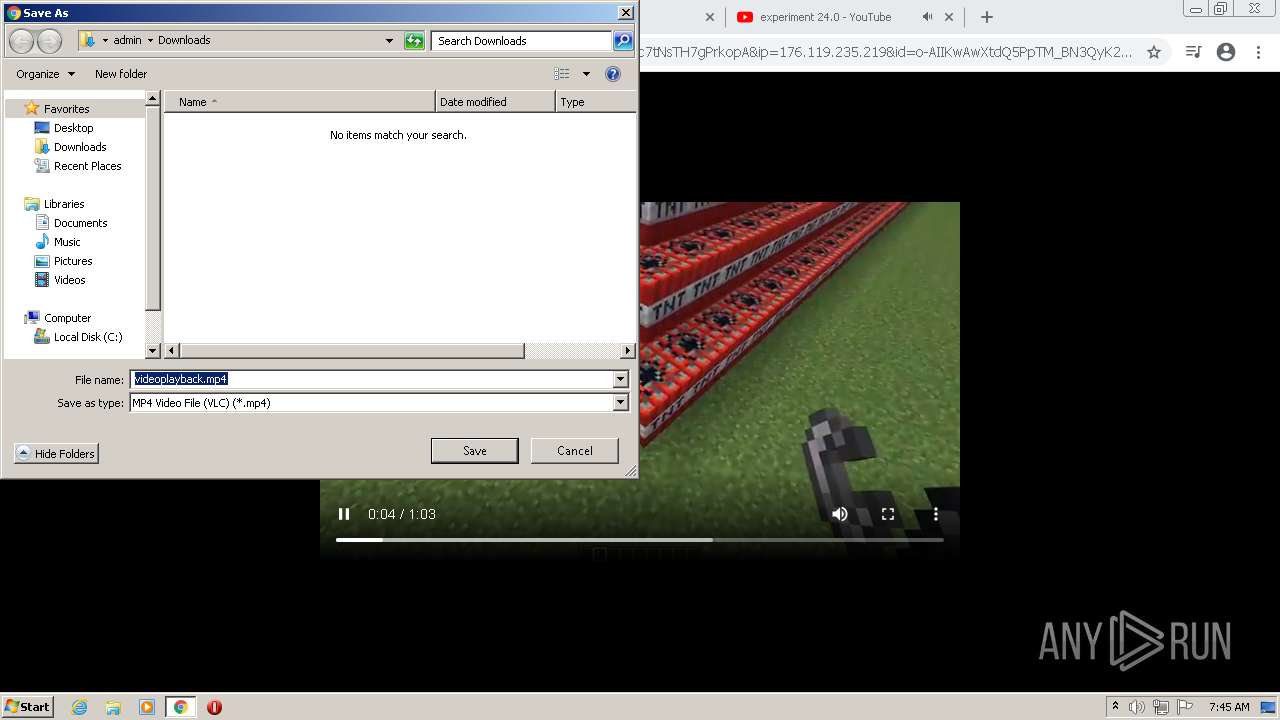Open Downloads in the navigation pane
Screen dimensions: 1280x720
click(x=80, y=147)
